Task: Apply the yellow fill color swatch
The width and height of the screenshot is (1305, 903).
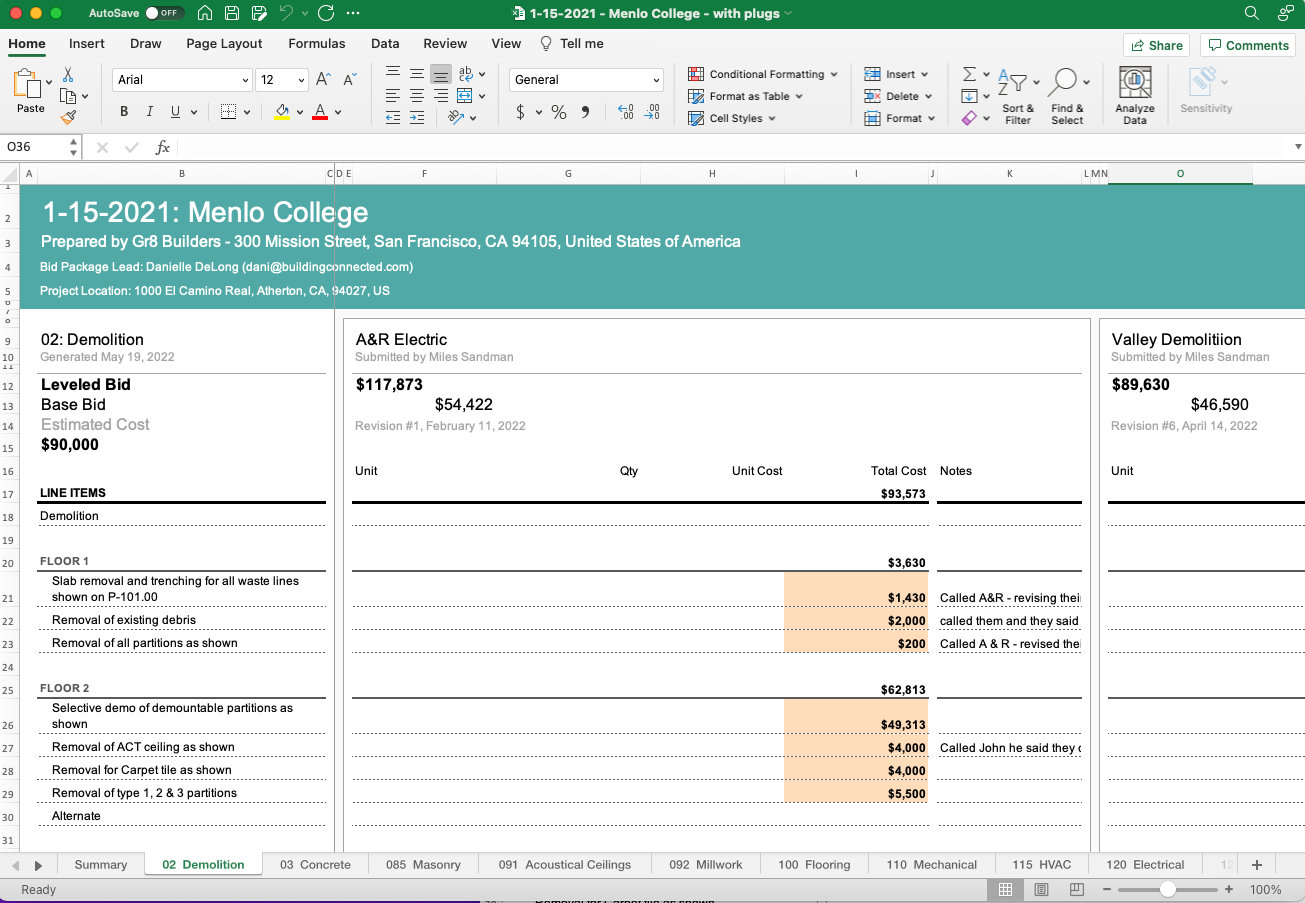Action: pos(282,112)
